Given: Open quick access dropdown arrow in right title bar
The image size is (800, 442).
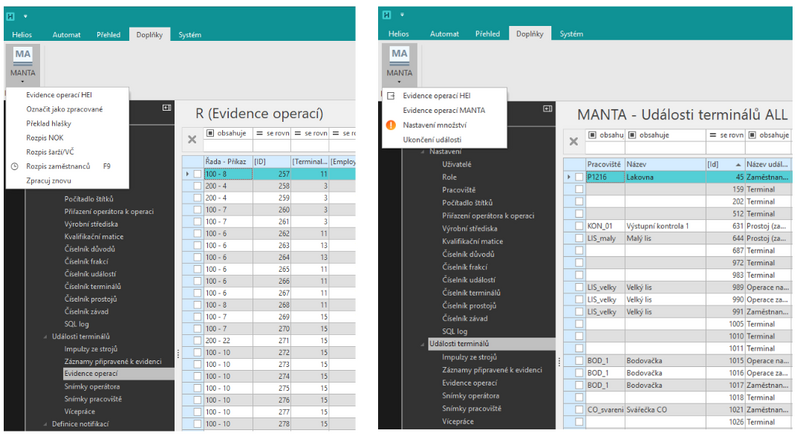Looking at the screenshot, I should pyautogui.click(x=402, y=15).
